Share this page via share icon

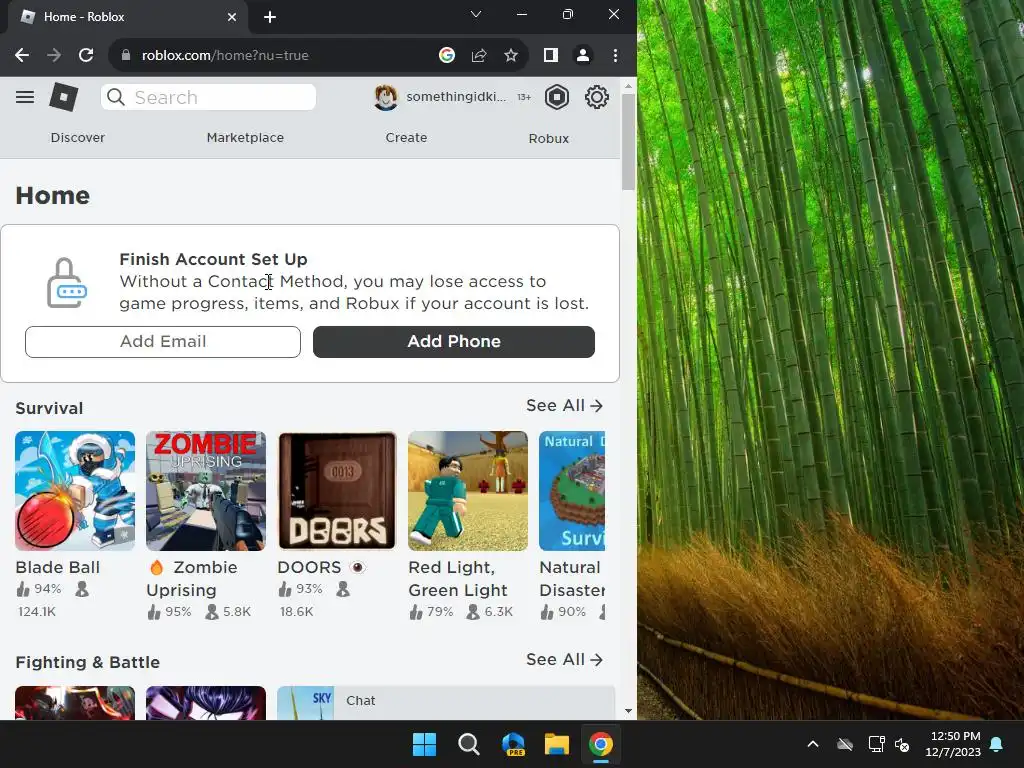pos(479,56)
